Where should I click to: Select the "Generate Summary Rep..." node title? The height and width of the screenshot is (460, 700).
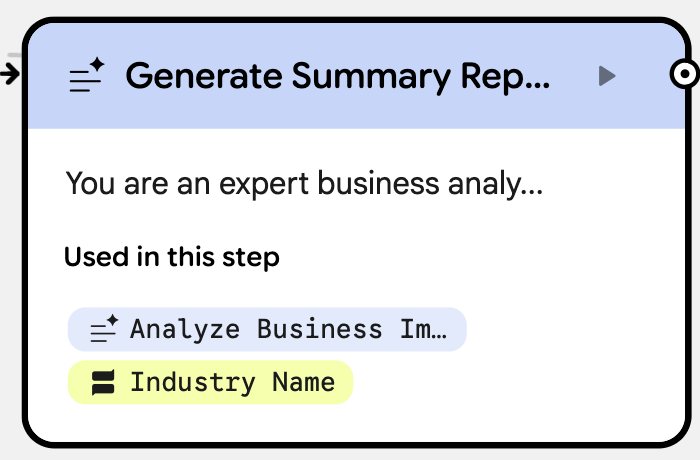[337, 76]
